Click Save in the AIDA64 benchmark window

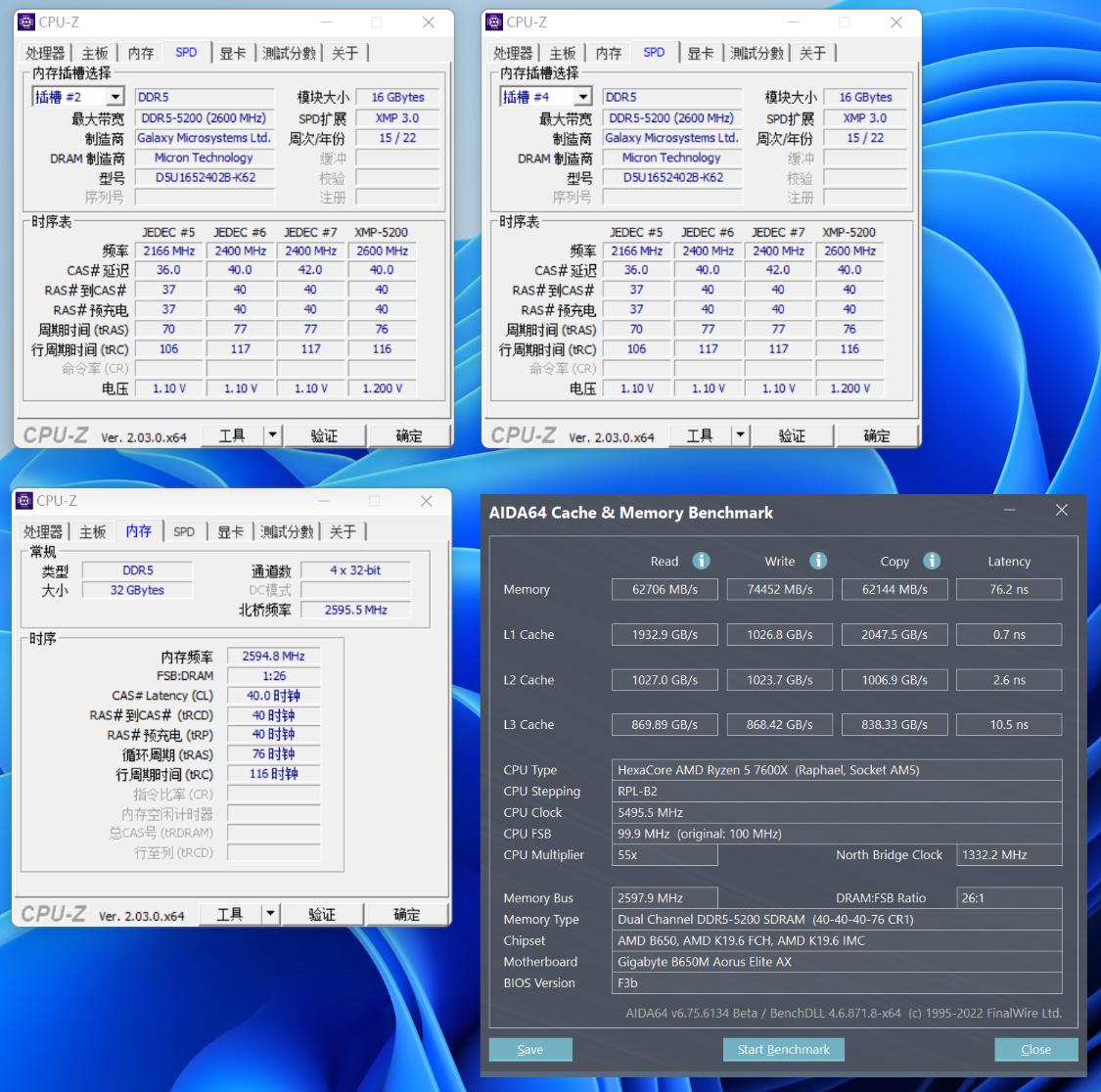pyautogui.click(x=529, y=1049)
